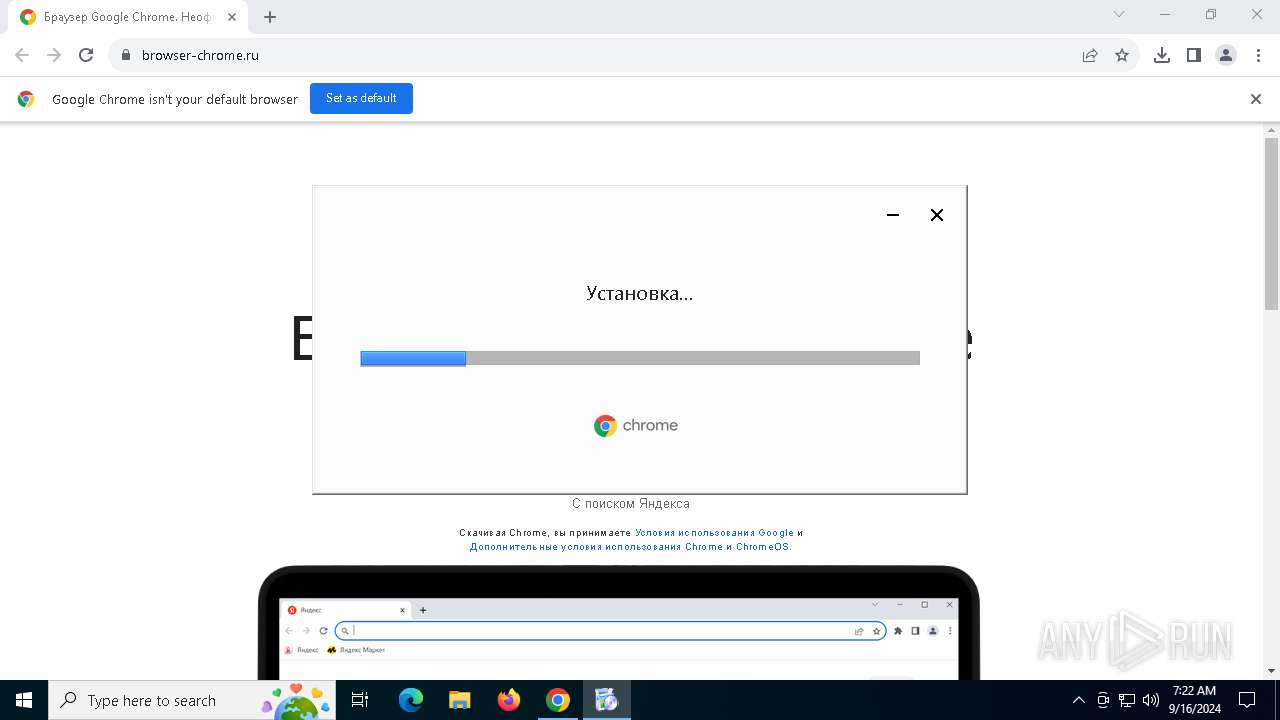
Task: Click the address bar URL
Action: 200,55
